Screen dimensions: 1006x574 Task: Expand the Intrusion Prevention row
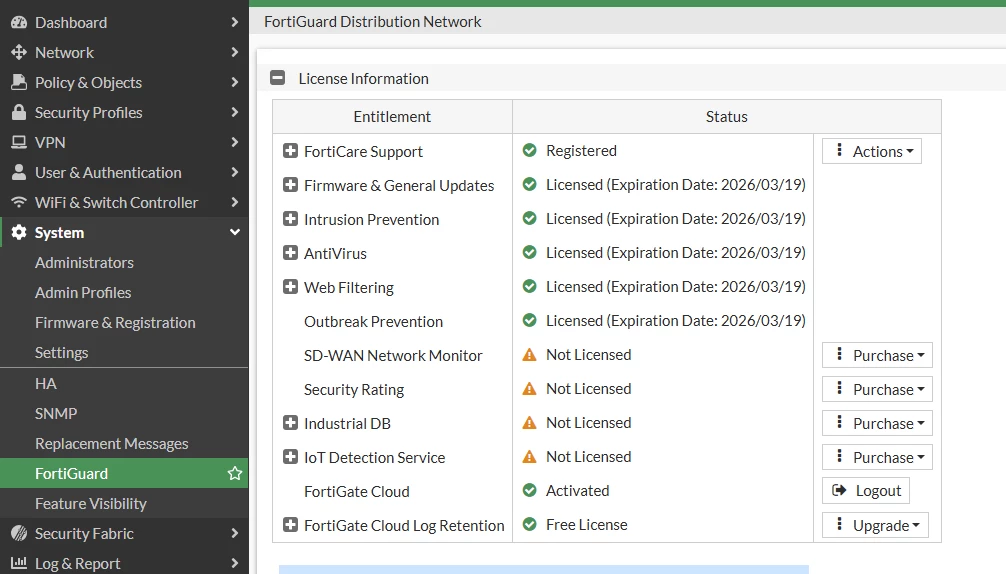(x=290, y=219)
